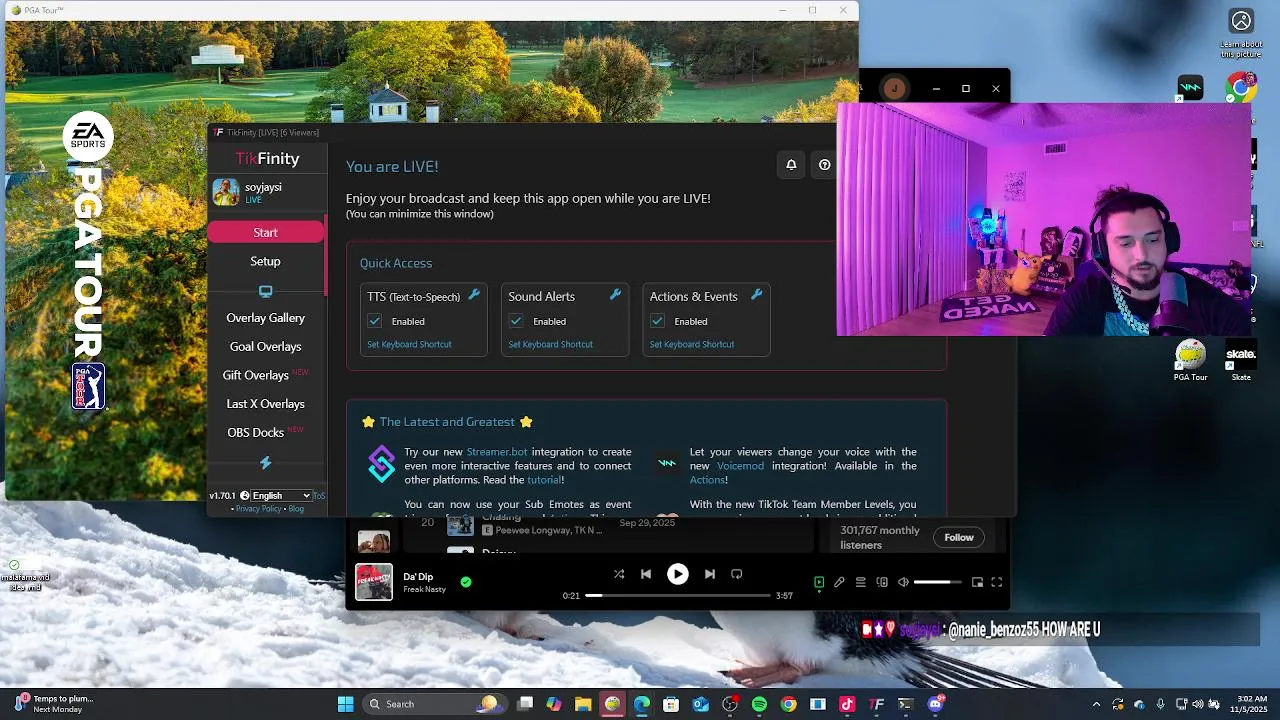Open OBS Docks in sidebar
This screenshot has width=1280, height=720.
pyautogui.click(x=256, y=433)
